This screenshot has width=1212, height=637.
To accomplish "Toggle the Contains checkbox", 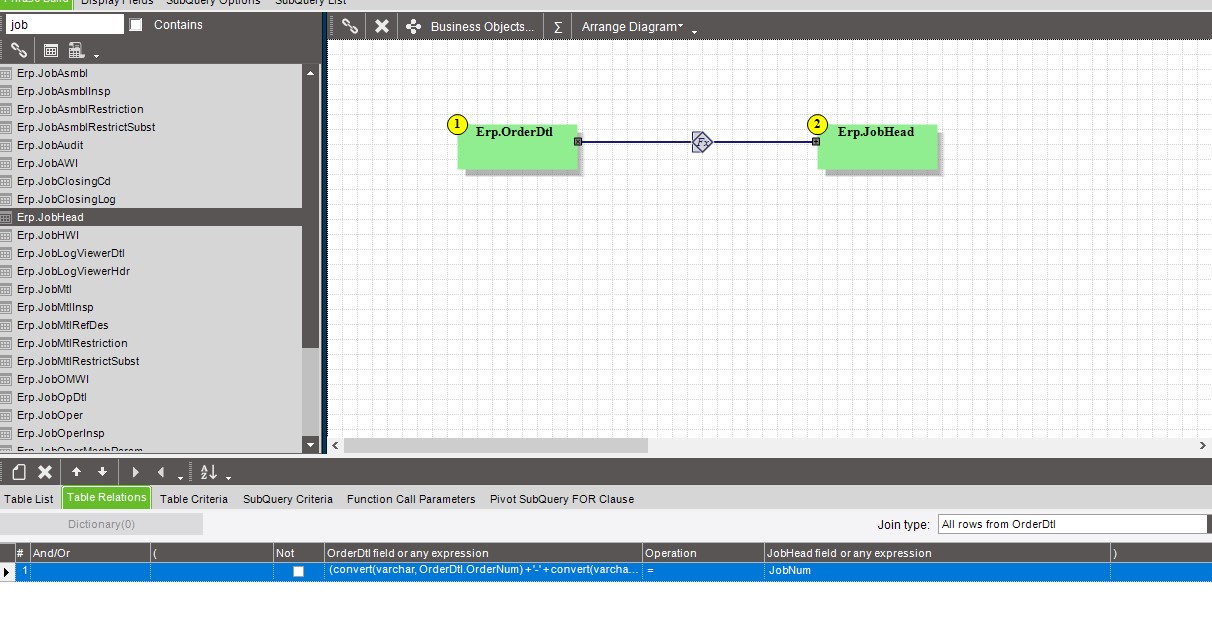I will click(x=136, y=24).
